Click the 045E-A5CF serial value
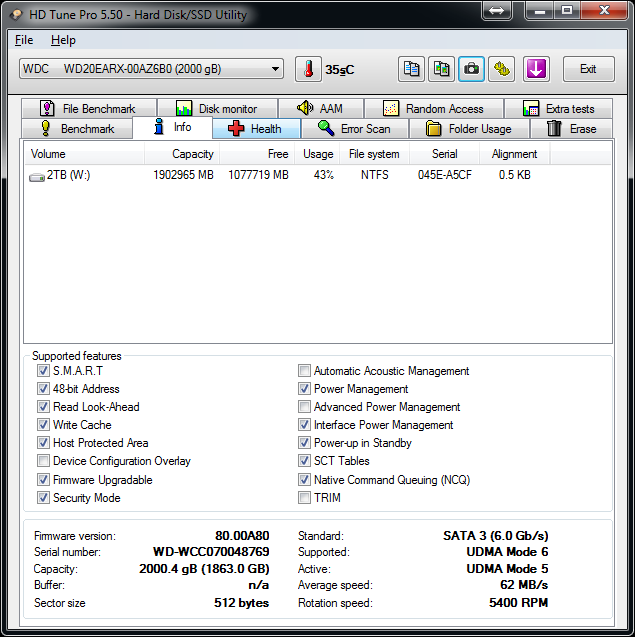Image resolution: width=635 pixels, height=637 pixels. (x=444, y=175)
